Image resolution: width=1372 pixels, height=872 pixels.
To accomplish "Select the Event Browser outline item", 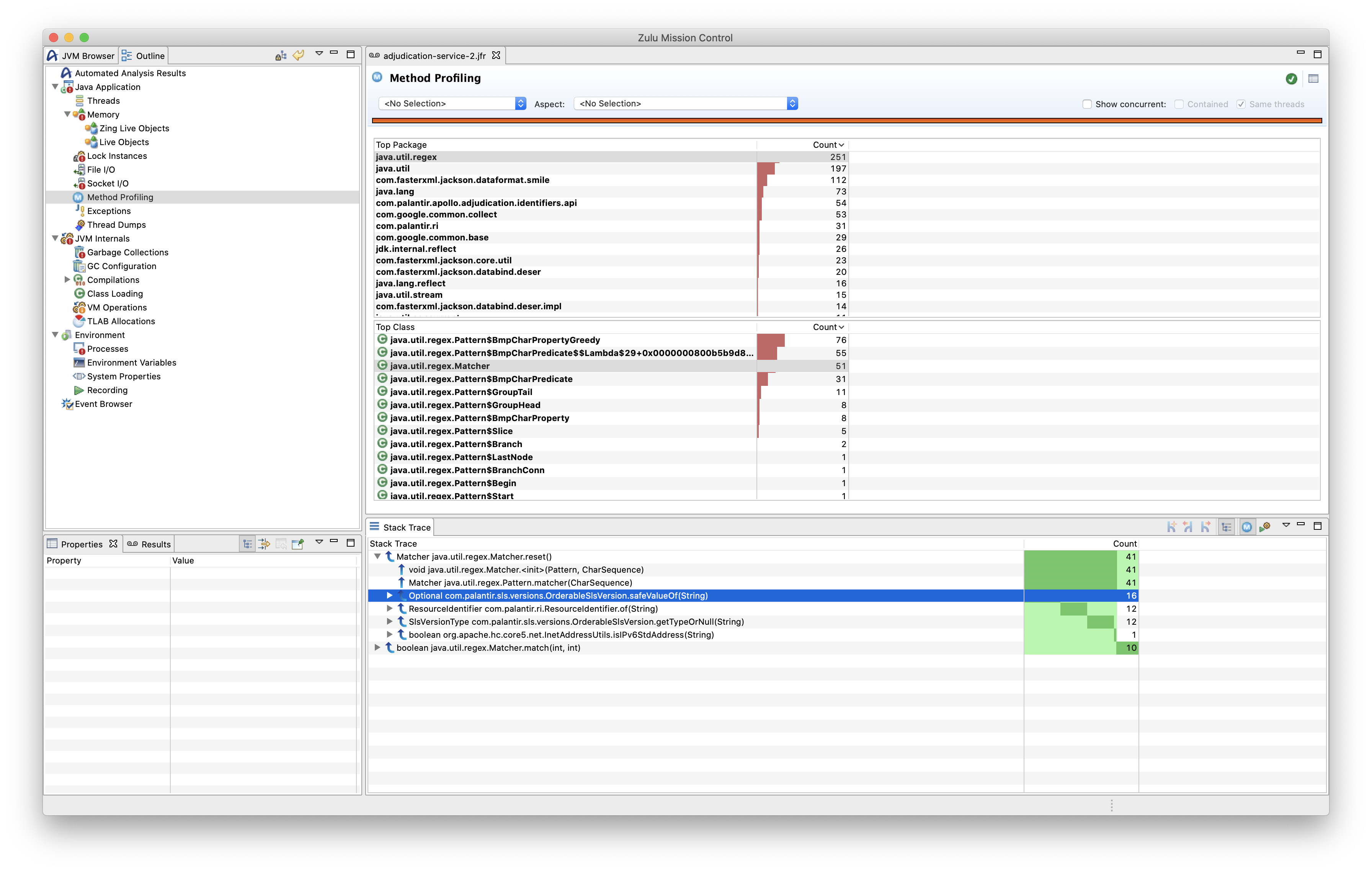I will (103, 404).
